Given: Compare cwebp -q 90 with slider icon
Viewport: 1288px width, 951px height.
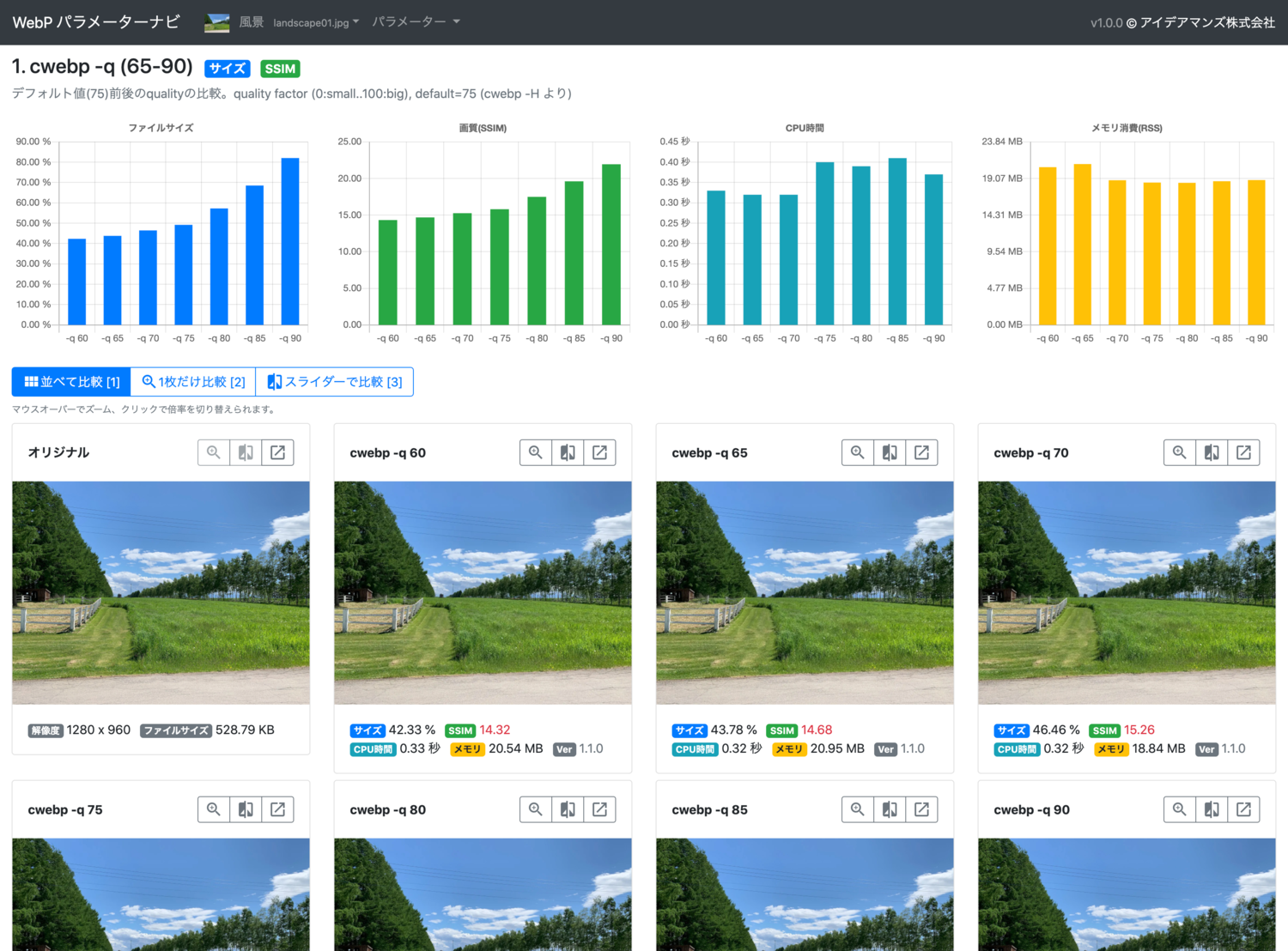Looking at the screenshot, I should pos(1212,809).
